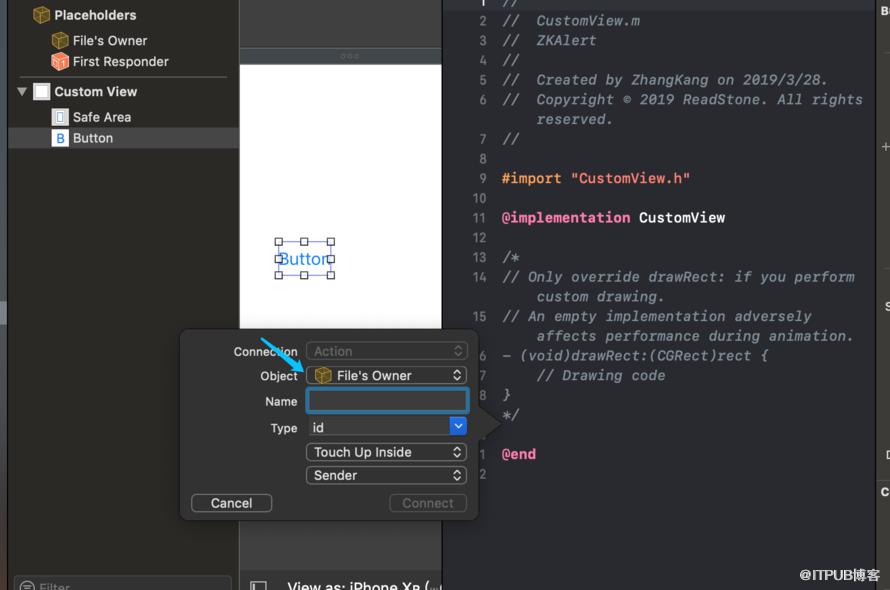
Task: Collapse the Custom View disclosure triangle
Action: (22, 91)
